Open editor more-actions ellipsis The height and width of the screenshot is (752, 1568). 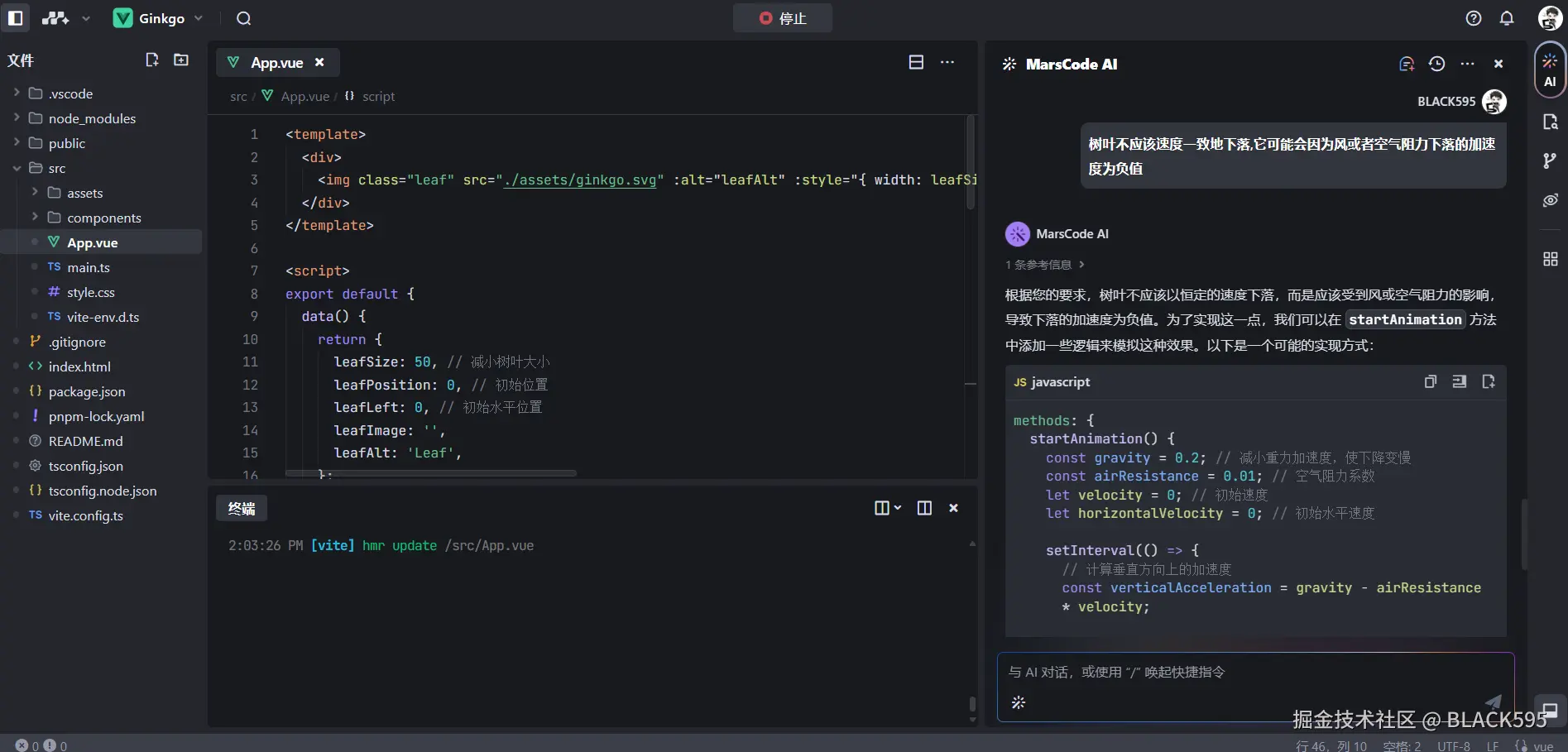coord(947,62)
